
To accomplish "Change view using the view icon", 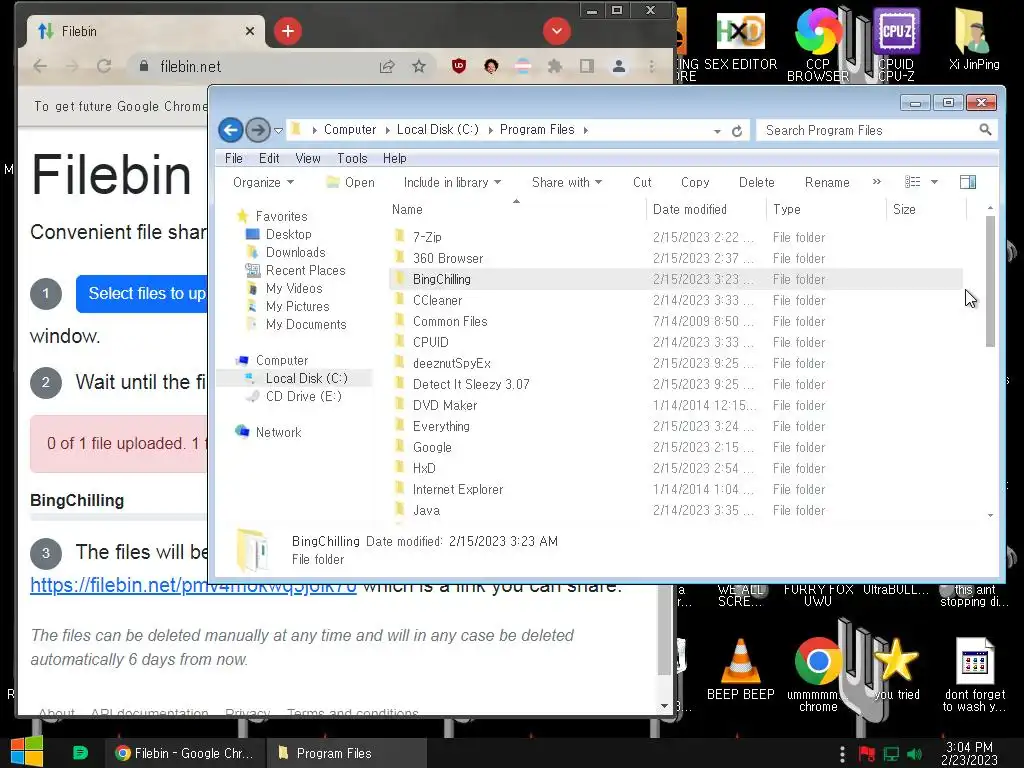I will [912, 182].
